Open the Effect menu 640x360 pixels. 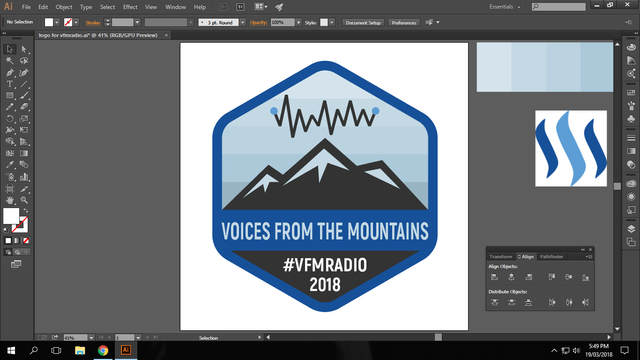(130, 7)
